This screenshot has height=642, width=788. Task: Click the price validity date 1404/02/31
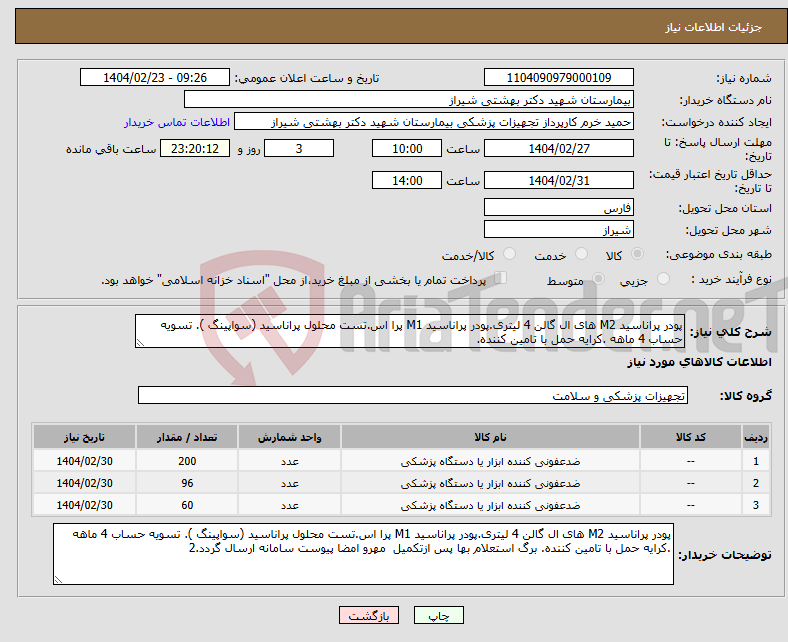(558, 180)
